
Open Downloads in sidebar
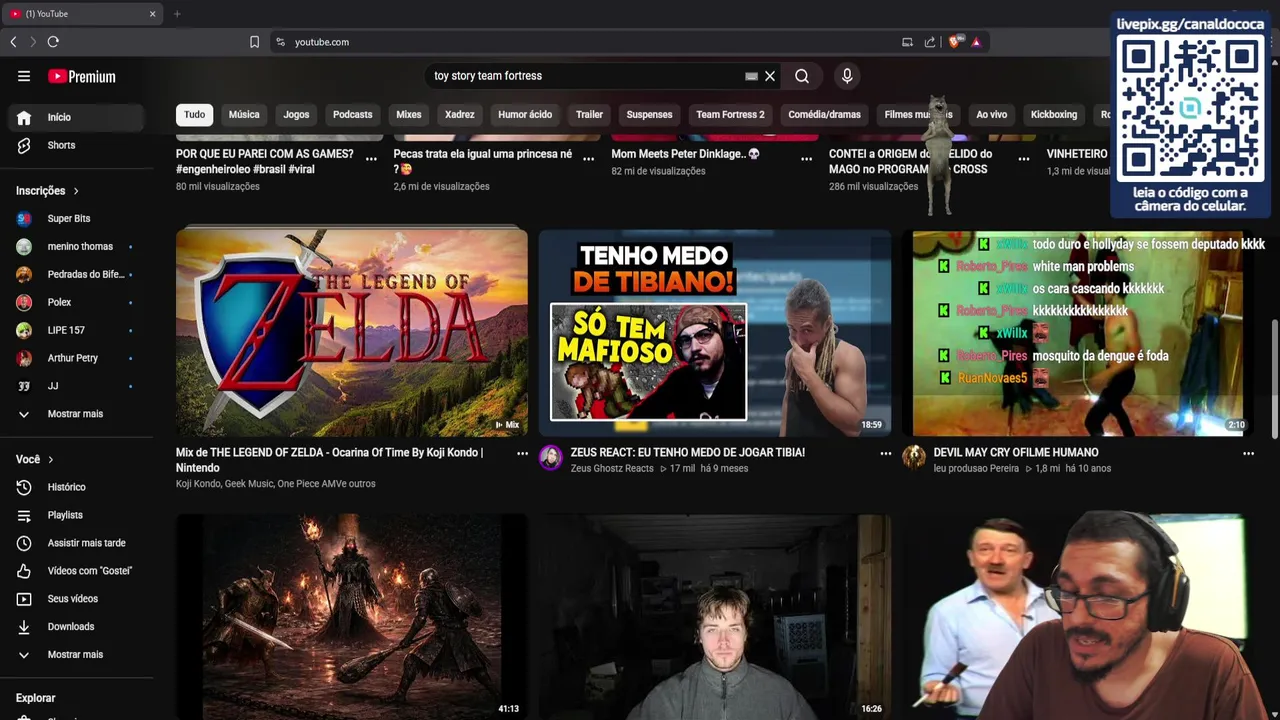77,627
